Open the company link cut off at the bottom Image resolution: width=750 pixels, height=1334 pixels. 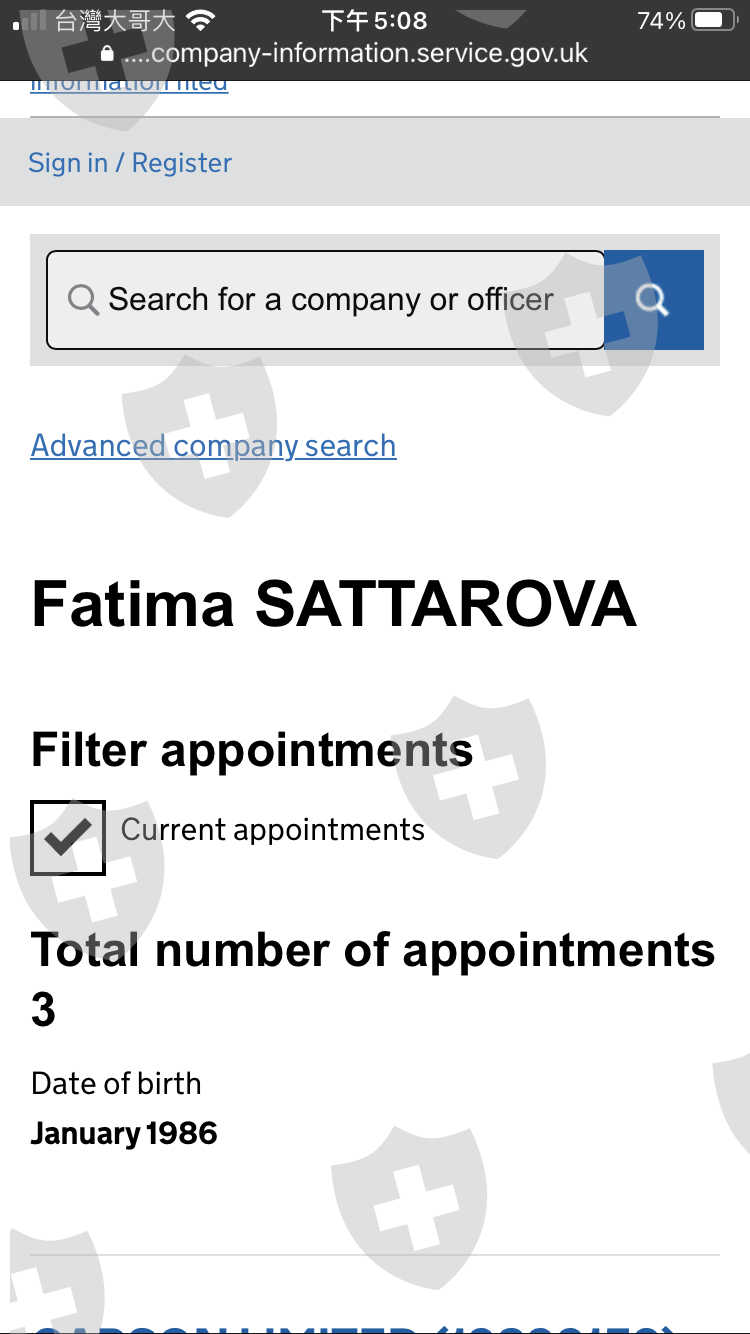point(350,1325)
